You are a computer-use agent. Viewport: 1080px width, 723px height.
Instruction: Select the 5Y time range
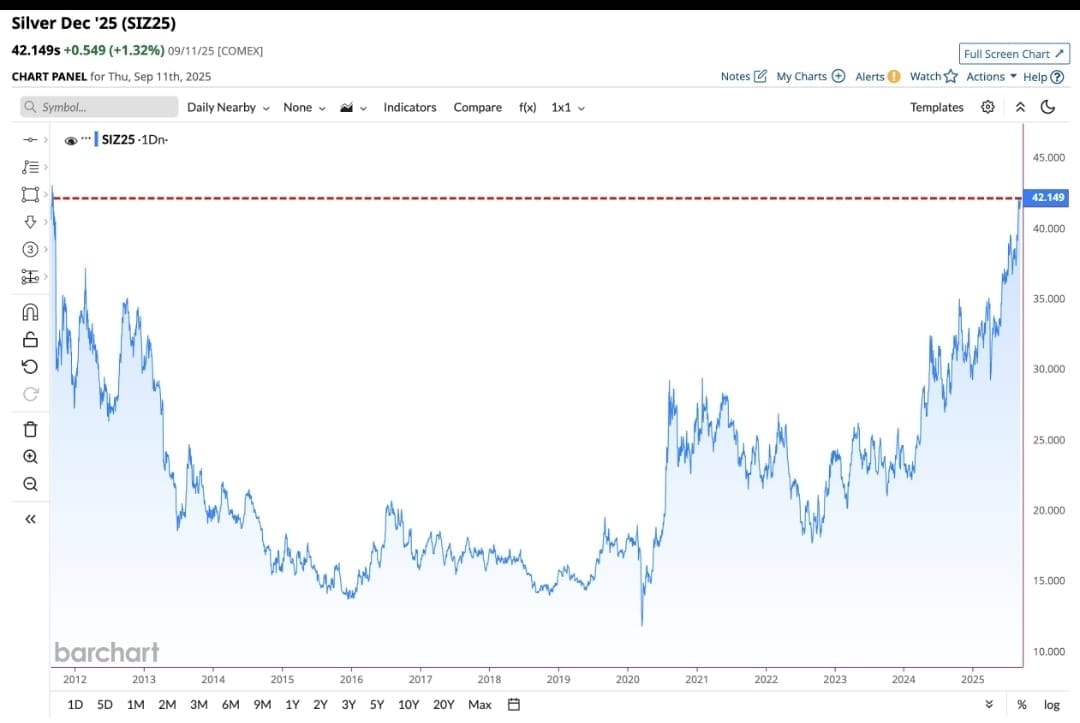[377, 704]
